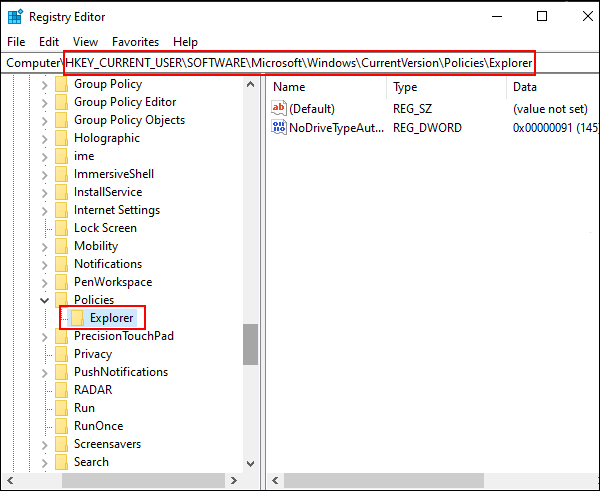Expand the Screensavers key
The image size is (600, 491).
45,444
